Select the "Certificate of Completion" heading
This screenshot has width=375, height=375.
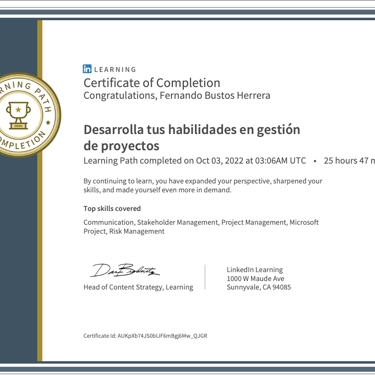pyautogui.click(x=152, y=83)
